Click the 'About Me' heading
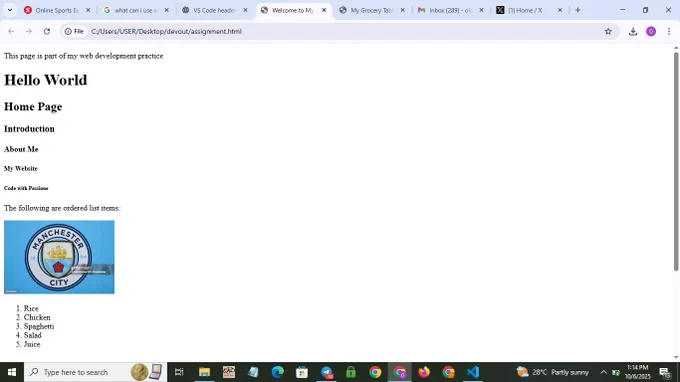This screenshot has height=382, width=680. click(x=21, y=149)
